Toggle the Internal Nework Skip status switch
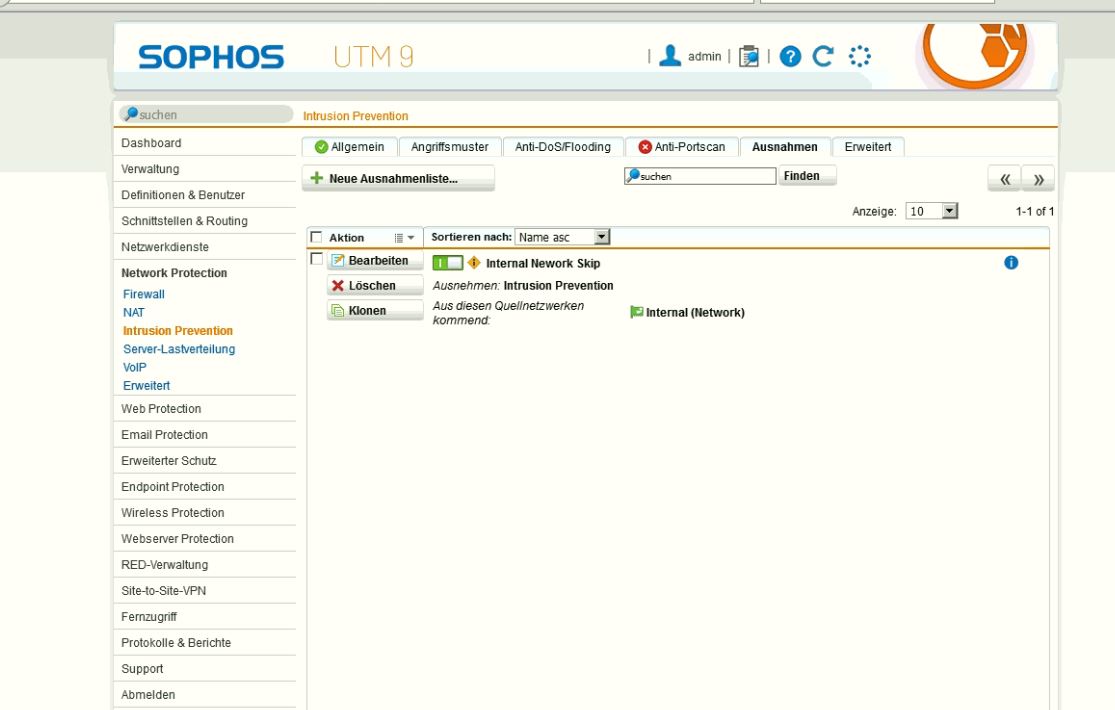Image resolution: width=1115 pixels, height=710 pixels. [449, 263]
